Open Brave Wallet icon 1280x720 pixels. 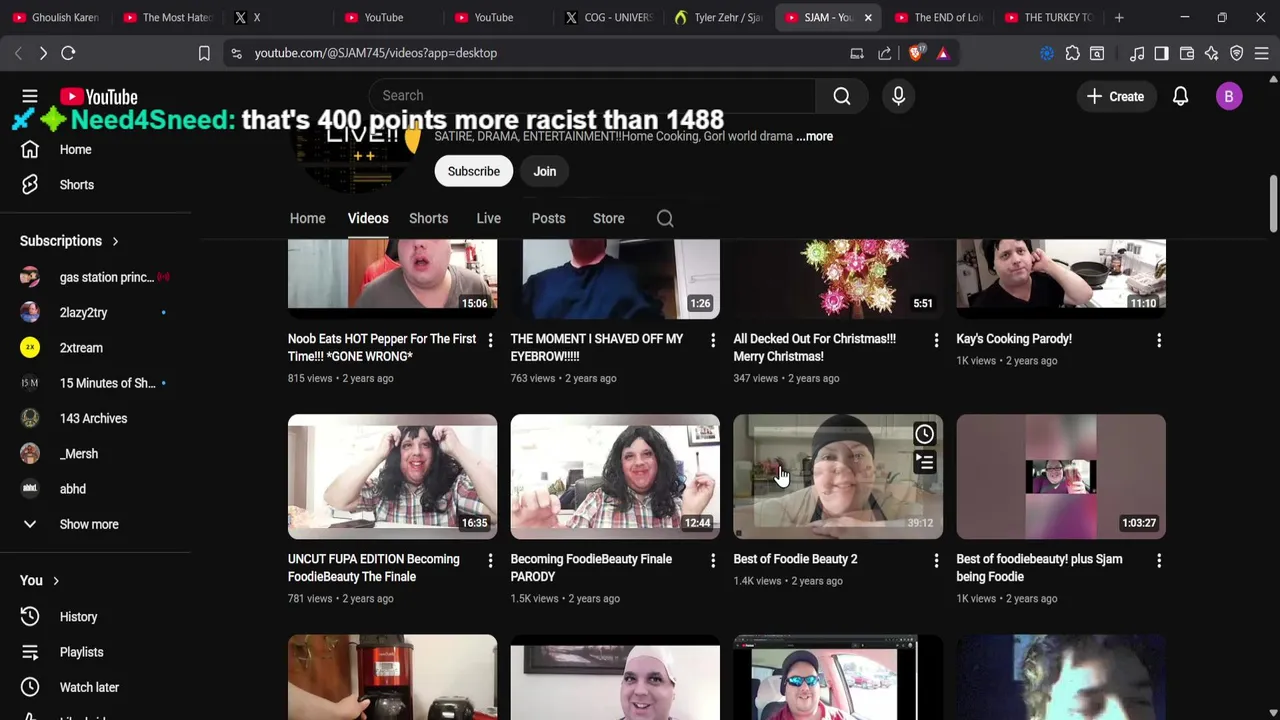pos(1187,53)
